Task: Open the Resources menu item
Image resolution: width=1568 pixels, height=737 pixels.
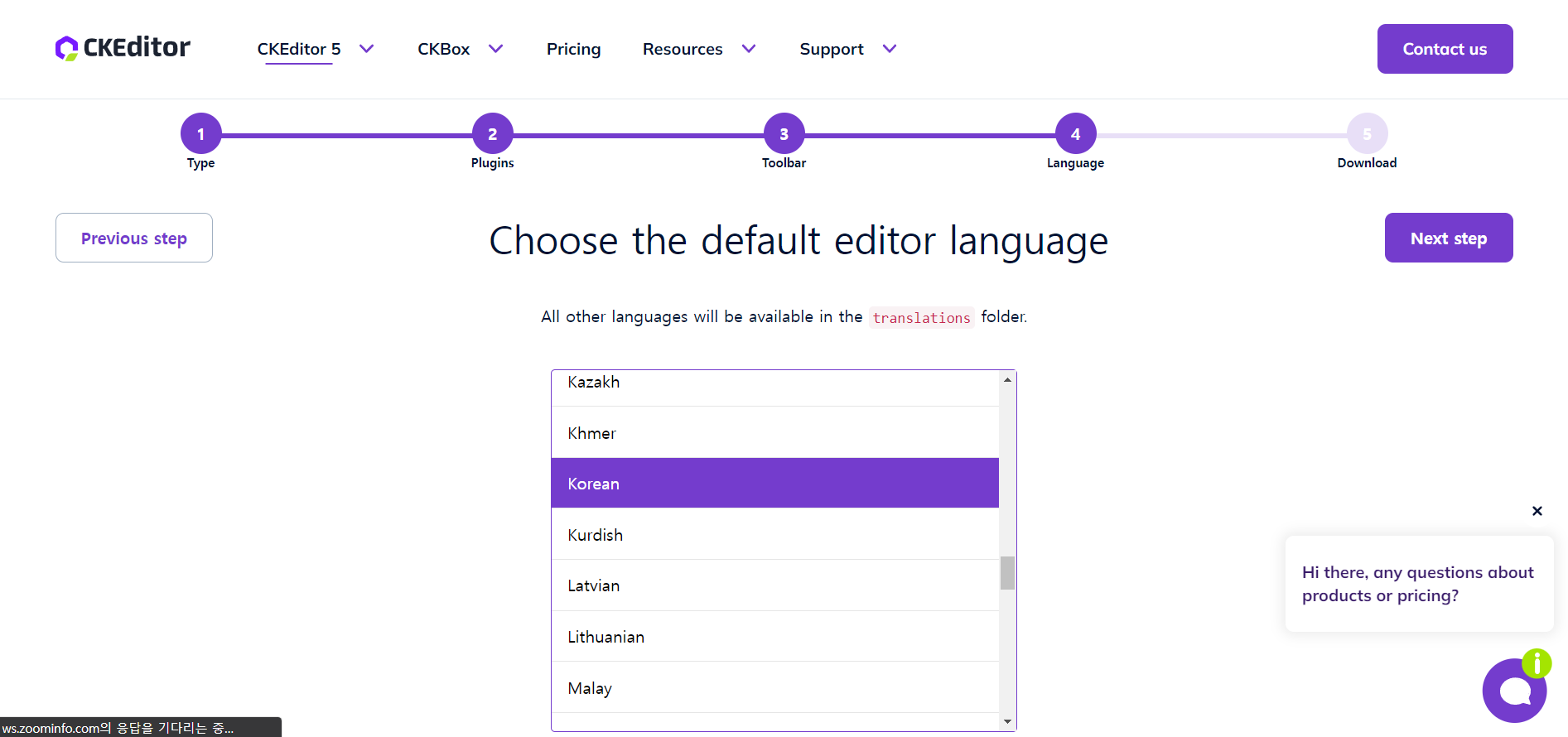Action: pyautogui.click(x=683, y=49)
